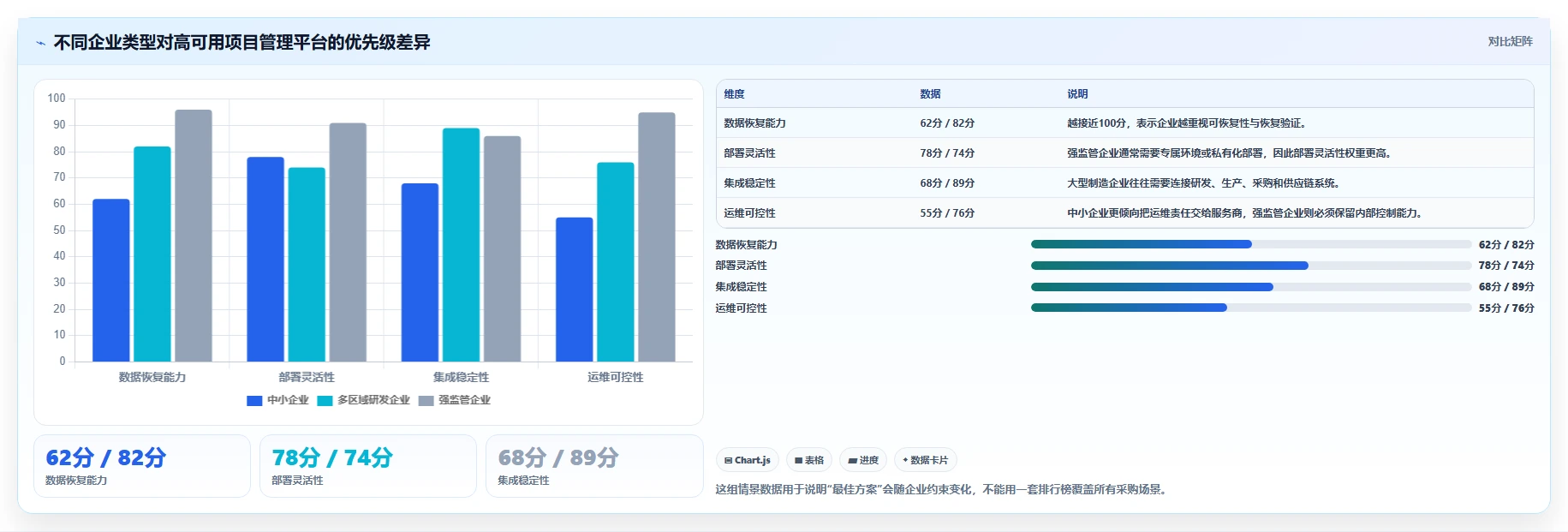1568x532 pixels.
Task: Click the 100 y-axis tick label
Action: coord(57,99)
